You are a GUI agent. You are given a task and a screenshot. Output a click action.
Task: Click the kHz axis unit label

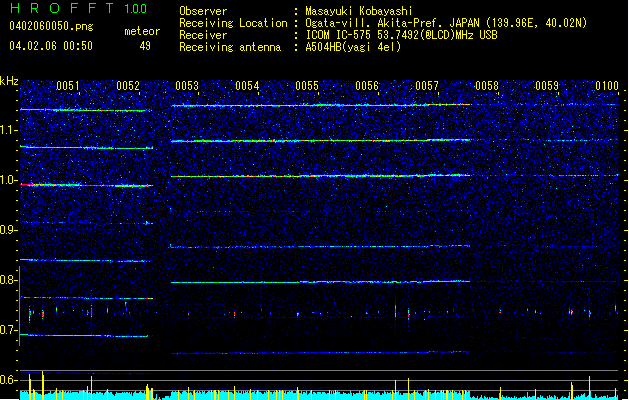coord(9,81)
